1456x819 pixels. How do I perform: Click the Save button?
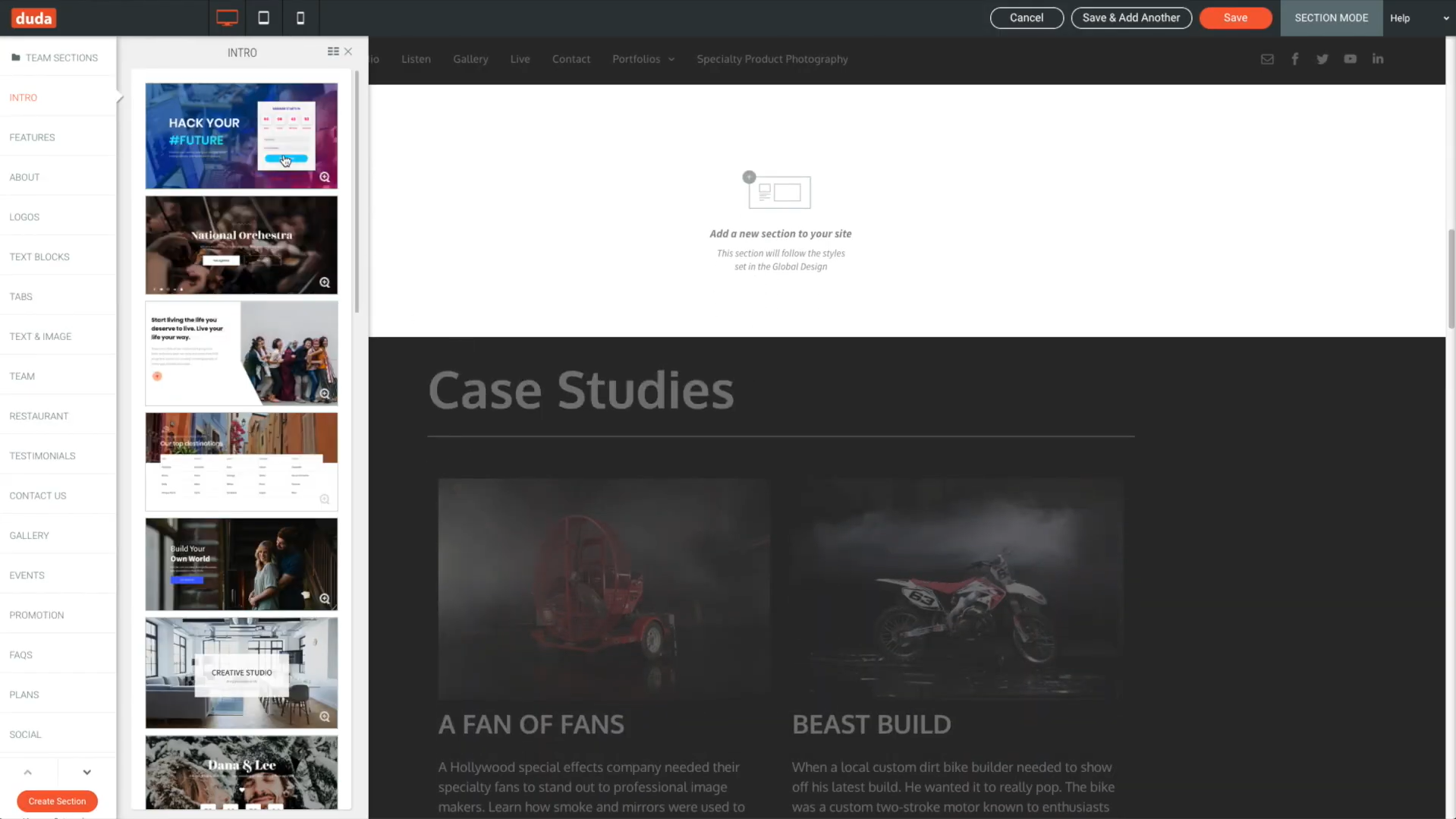[x=1235, y=17]
